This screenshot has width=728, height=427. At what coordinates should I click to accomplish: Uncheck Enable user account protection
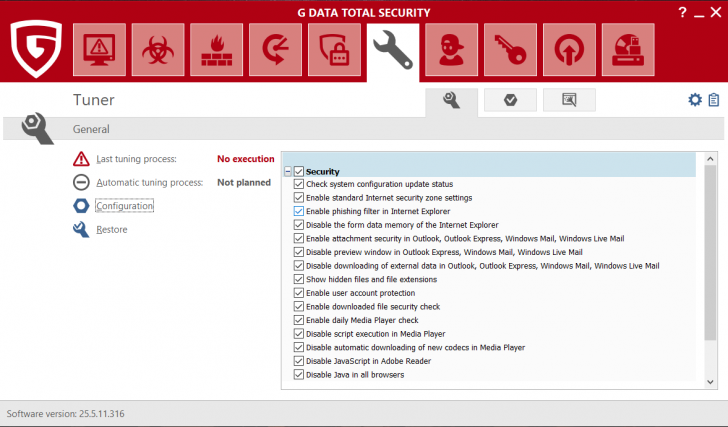(x=299, y=293)
